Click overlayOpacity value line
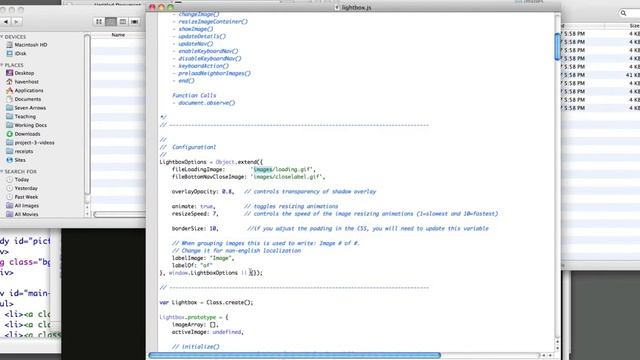This screenshot has width=640, height=360. tap(274, 191)
